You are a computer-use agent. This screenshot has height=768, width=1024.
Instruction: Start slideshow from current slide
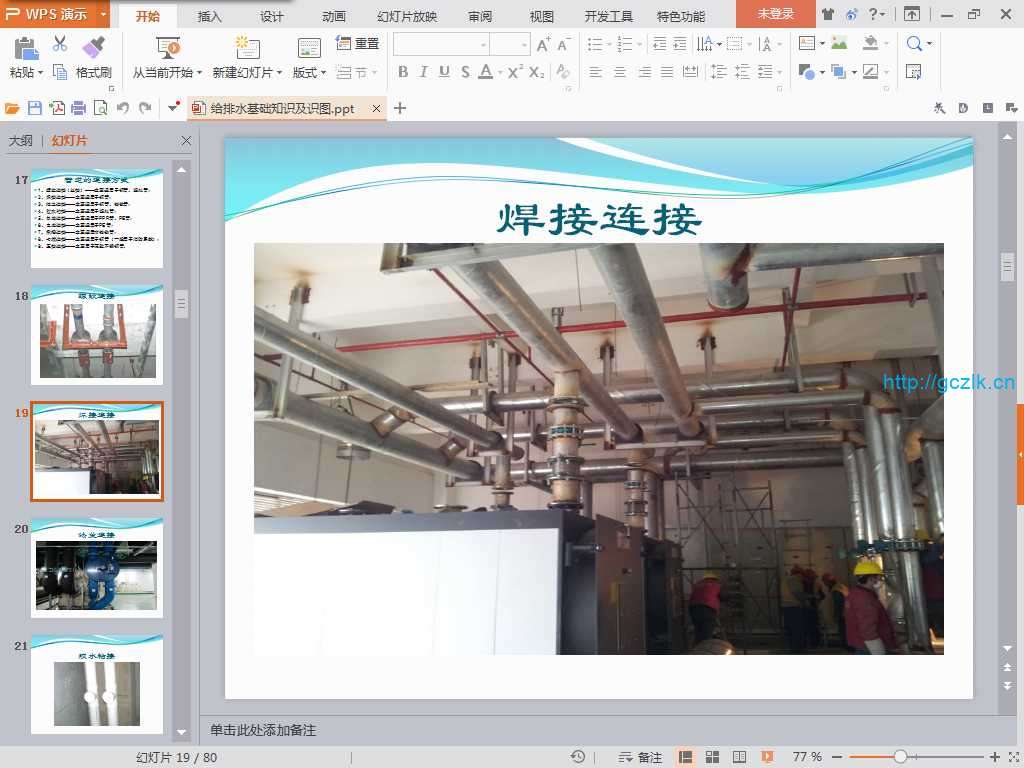pos(167,48)
